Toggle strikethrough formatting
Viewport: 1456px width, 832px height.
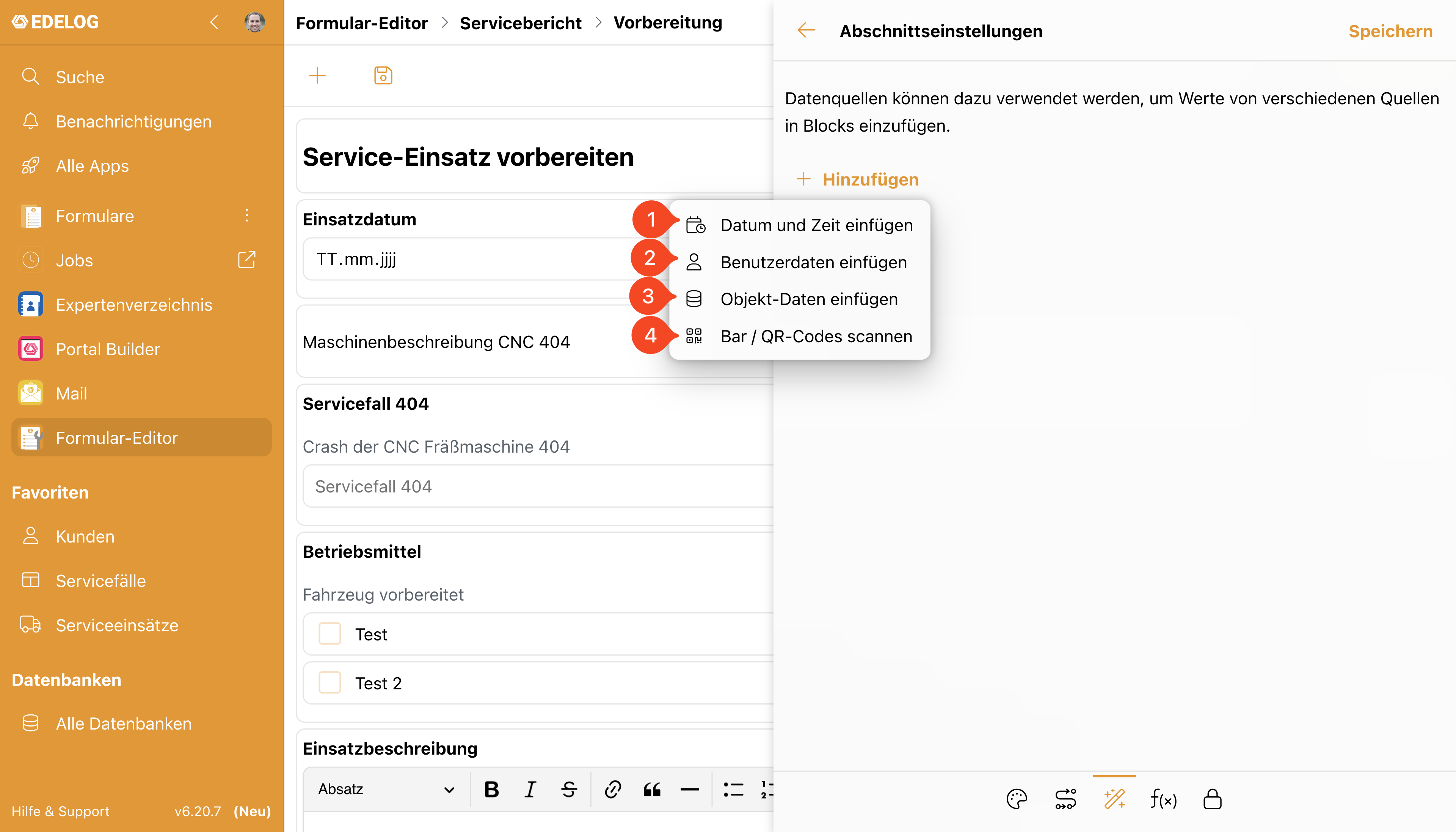click(569, 789)
